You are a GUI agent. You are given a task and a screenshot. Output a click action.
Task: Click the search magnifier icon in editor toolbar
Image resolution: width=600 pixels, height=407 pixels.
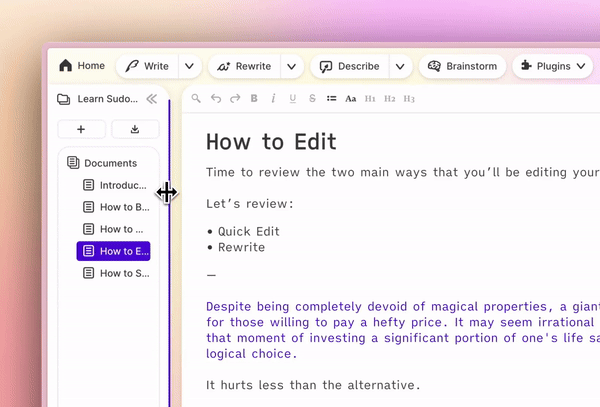(x=196, y=98)
